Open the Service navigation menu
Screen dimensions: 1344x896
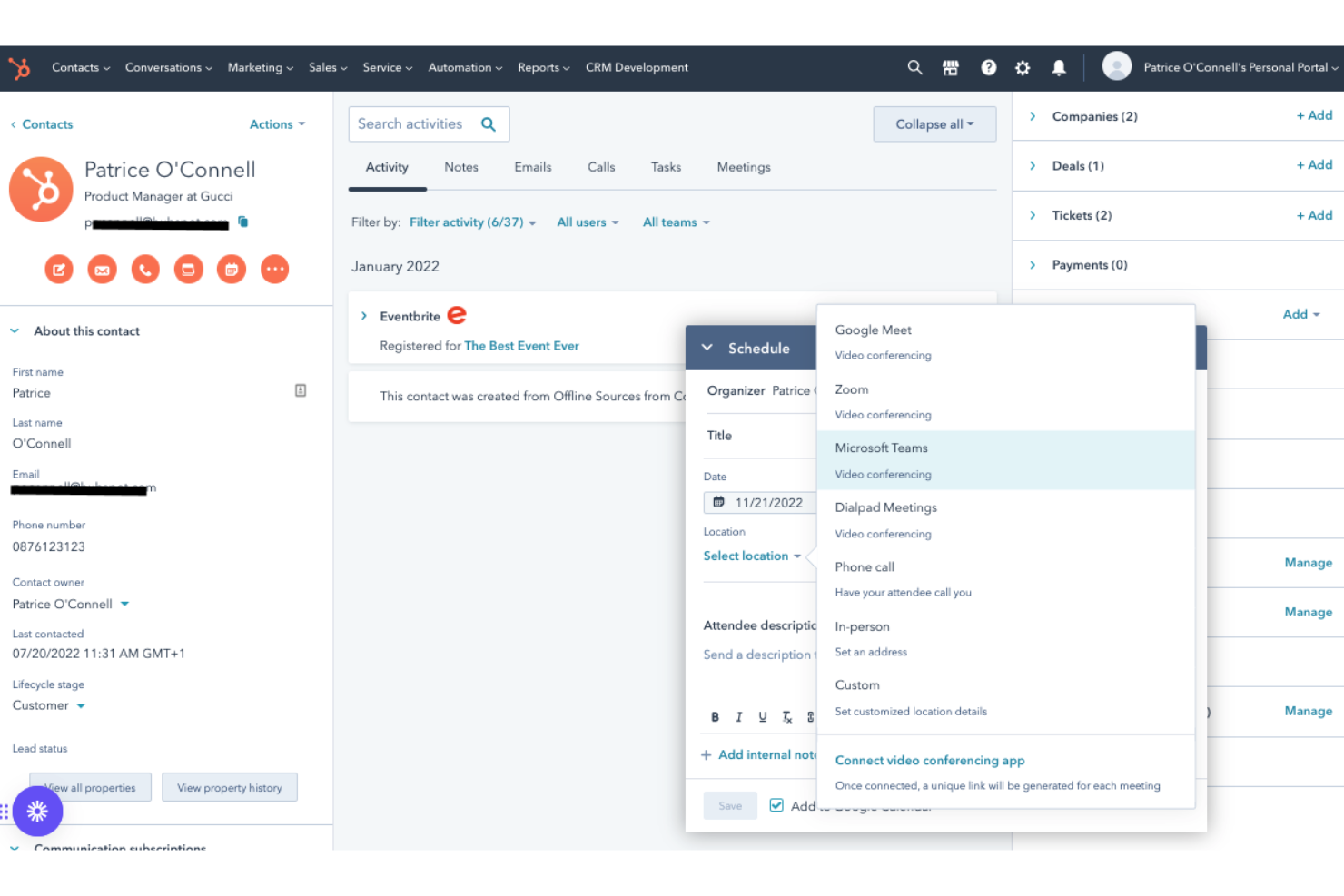click(x=388, y=67)
